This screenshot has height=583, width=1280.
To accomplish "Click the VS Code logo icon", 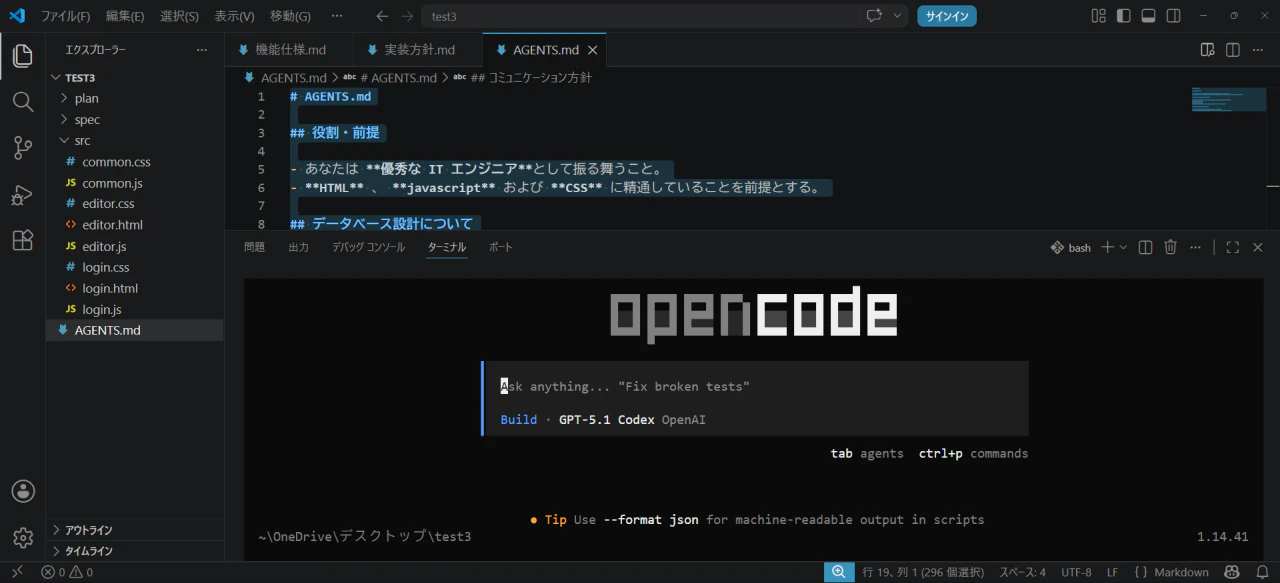I will pos(17,16).
